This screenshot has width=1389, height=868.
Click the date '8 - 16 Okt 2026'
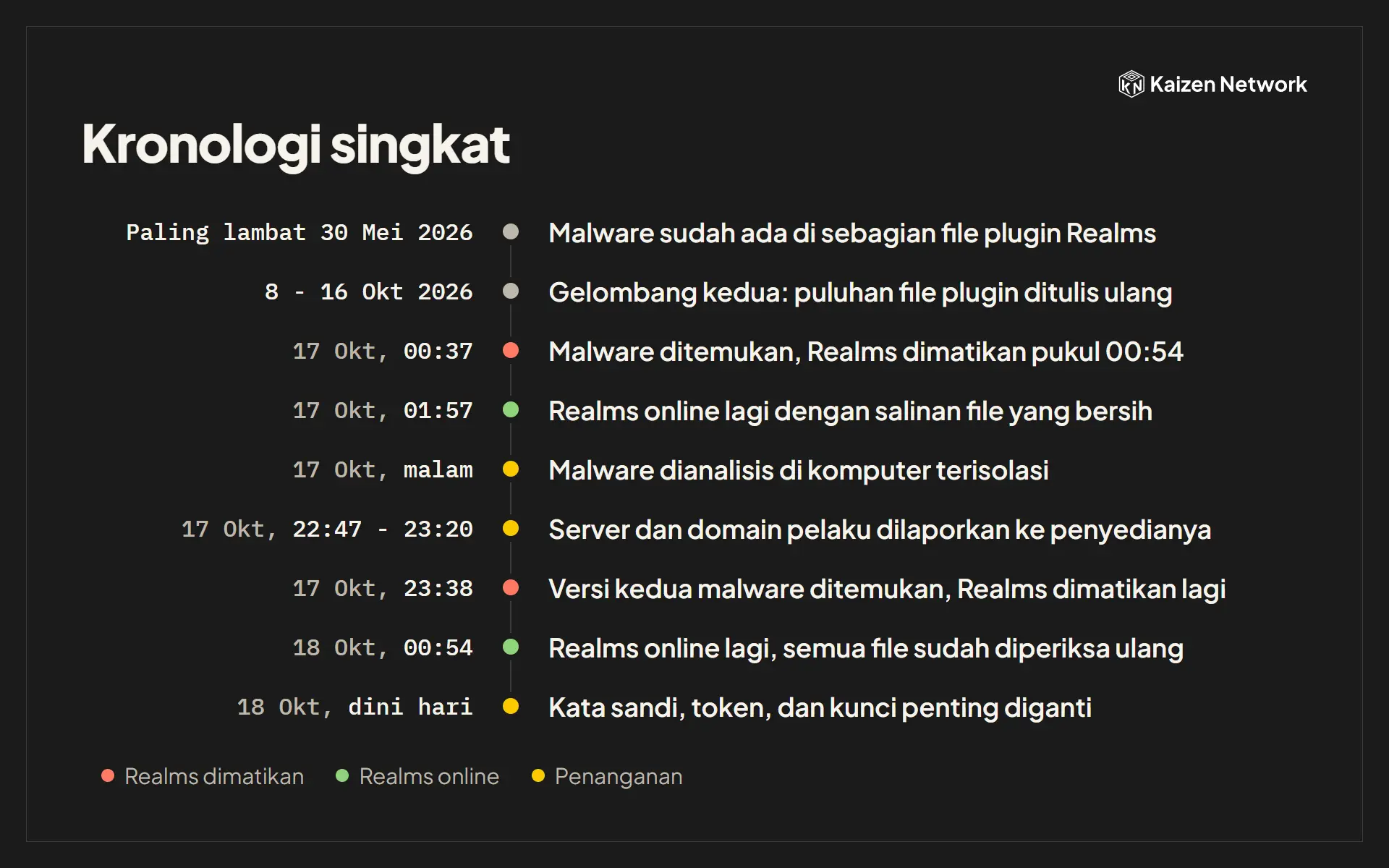click(369, 292)
